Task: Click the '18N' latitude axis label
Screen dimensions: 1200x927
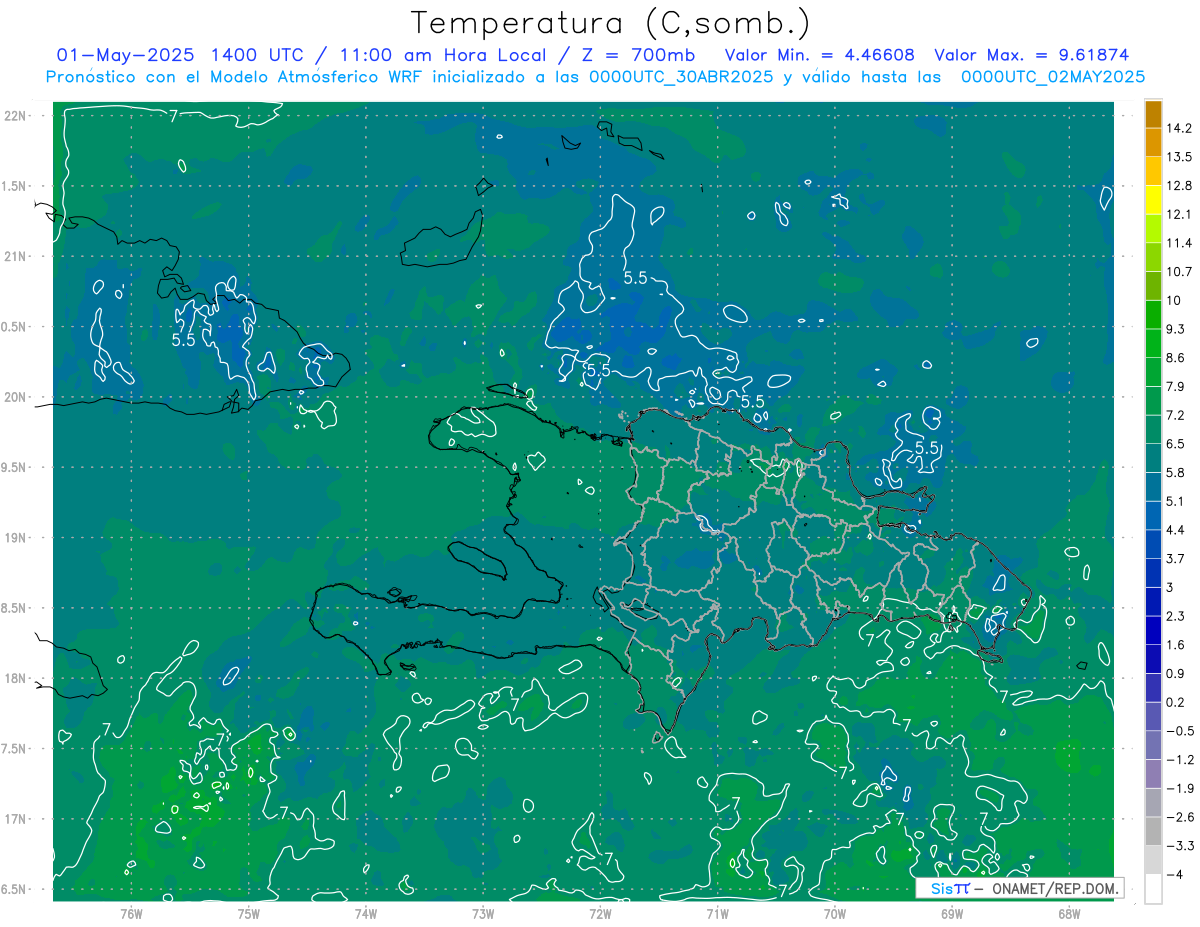Action: pos(15,678)
